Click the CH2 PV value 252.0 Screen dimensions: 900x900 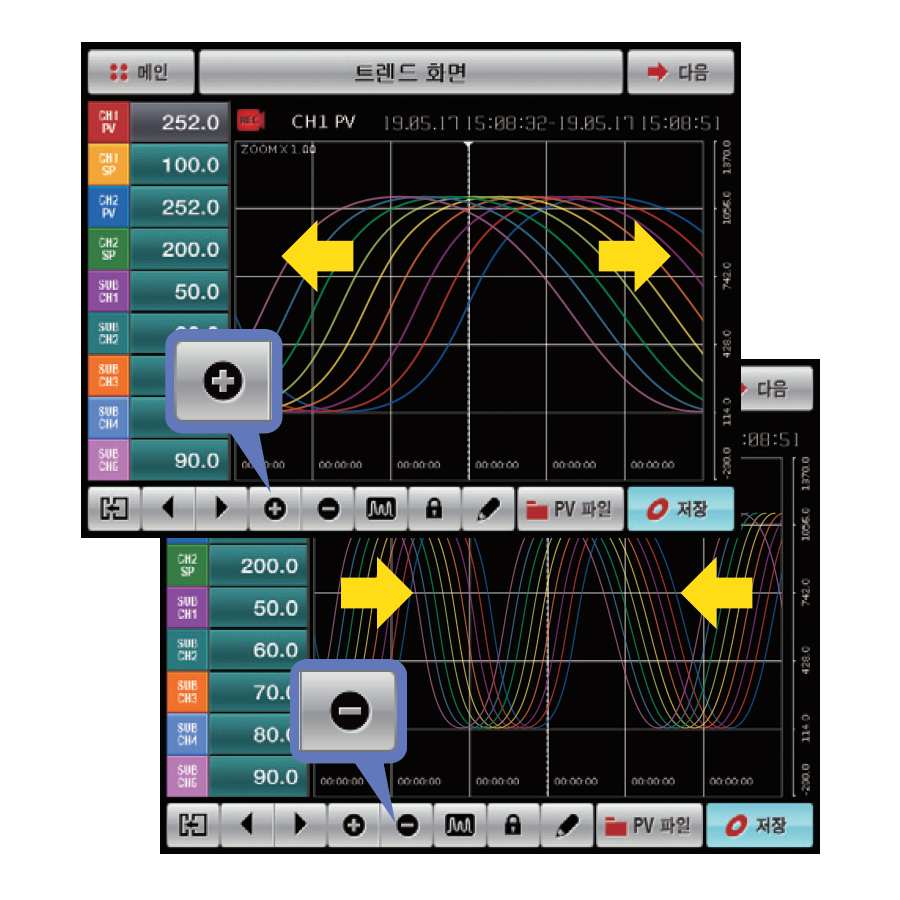pos(180,207)
